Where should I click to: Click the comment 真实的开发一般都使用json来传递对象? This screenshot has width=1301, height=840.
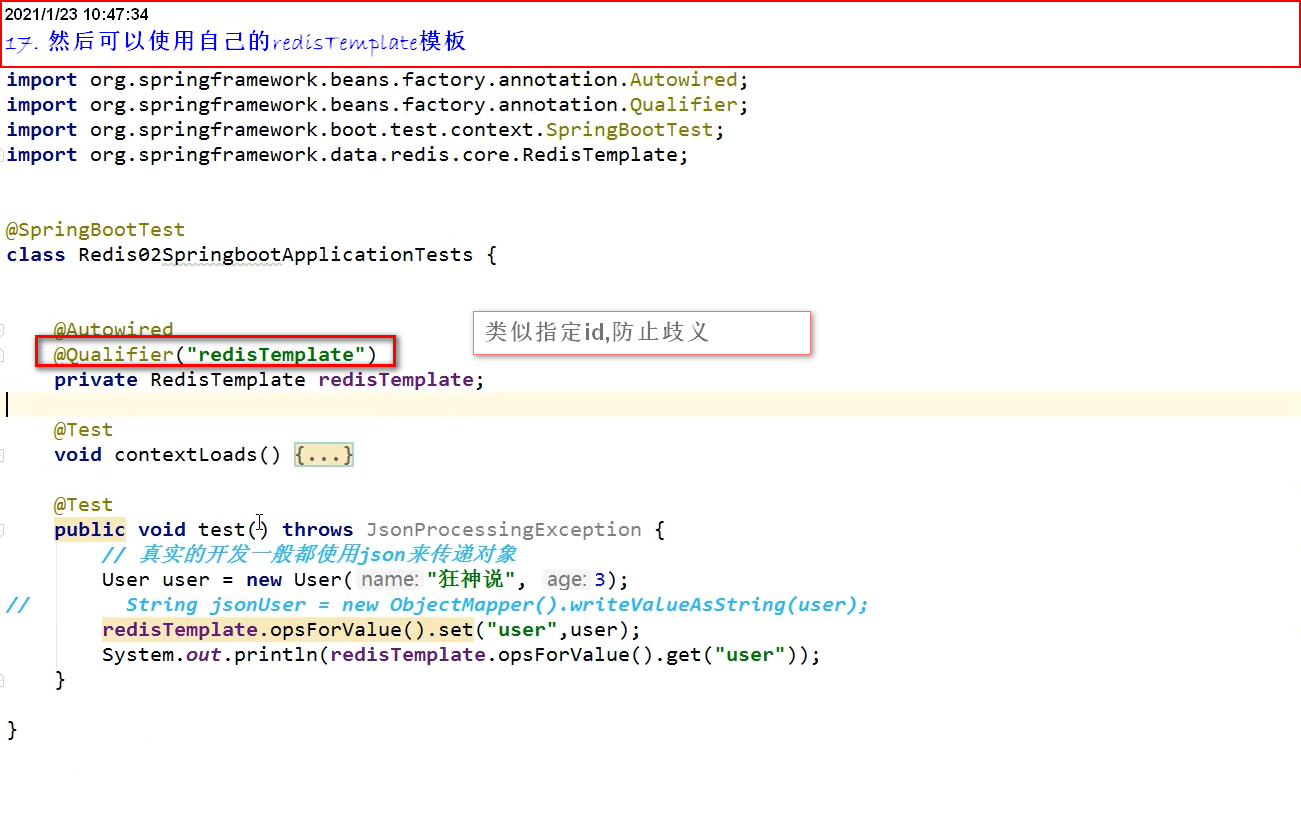tap(309, 555)
